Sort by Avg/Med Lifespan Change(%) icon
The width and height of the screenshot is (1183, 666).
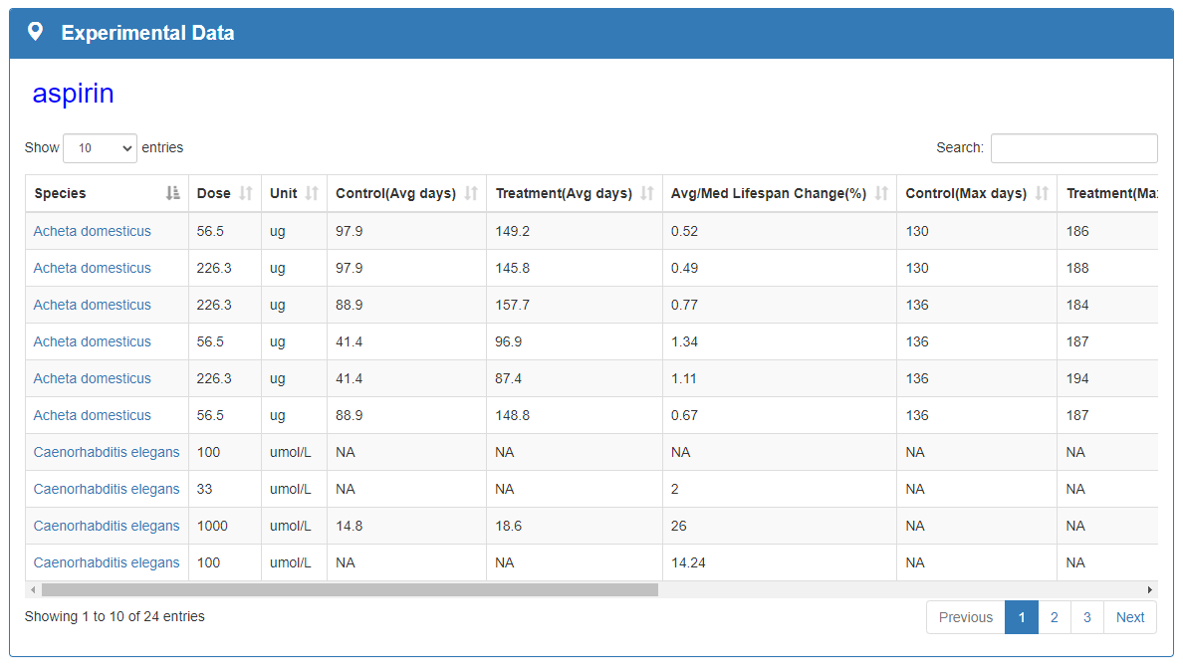point(881,193)
